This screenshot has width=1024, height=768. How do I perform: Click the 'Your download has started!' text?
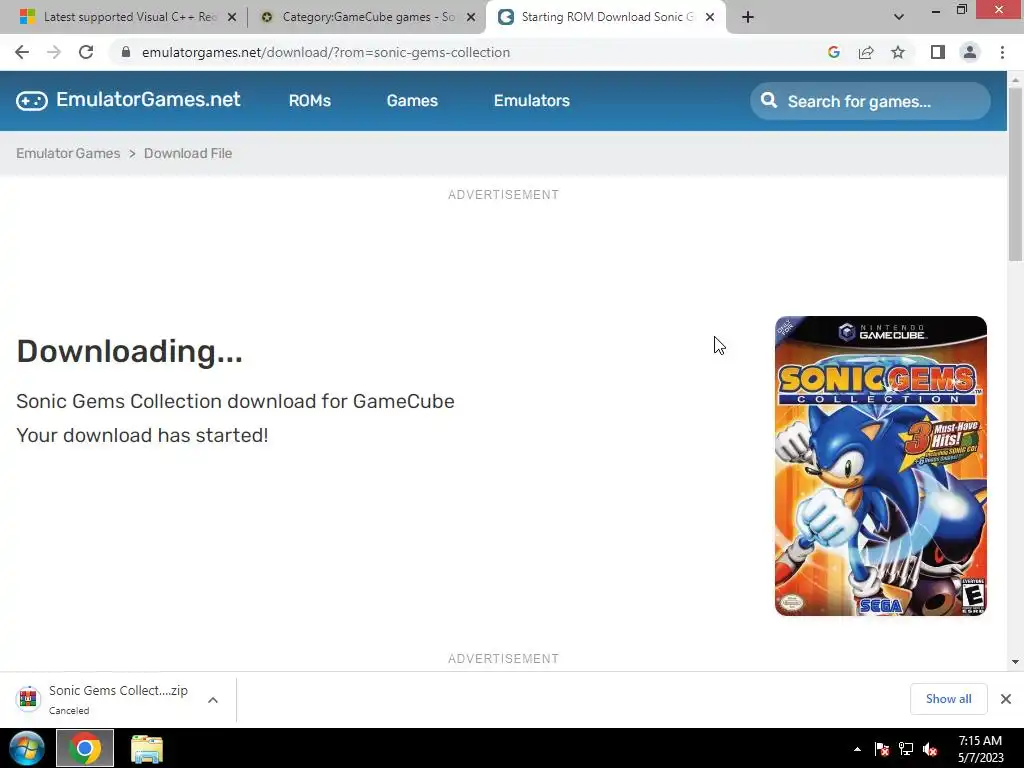pyautogui.click(x=142, y=435)
